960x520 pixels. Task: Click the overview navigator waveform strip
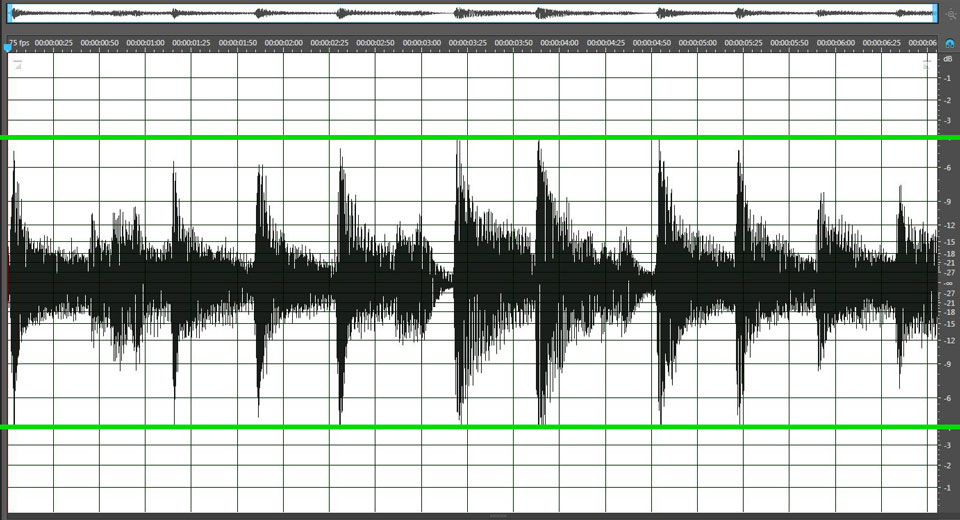[472, 13]
